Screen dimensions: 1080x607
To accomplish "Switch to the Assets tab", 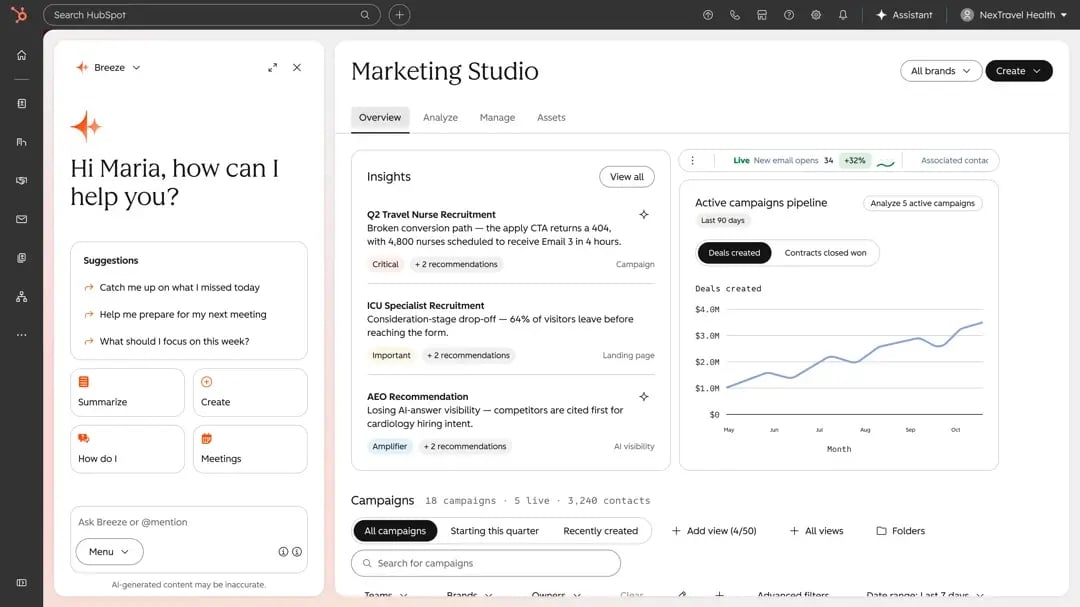I will pos(551,117).
